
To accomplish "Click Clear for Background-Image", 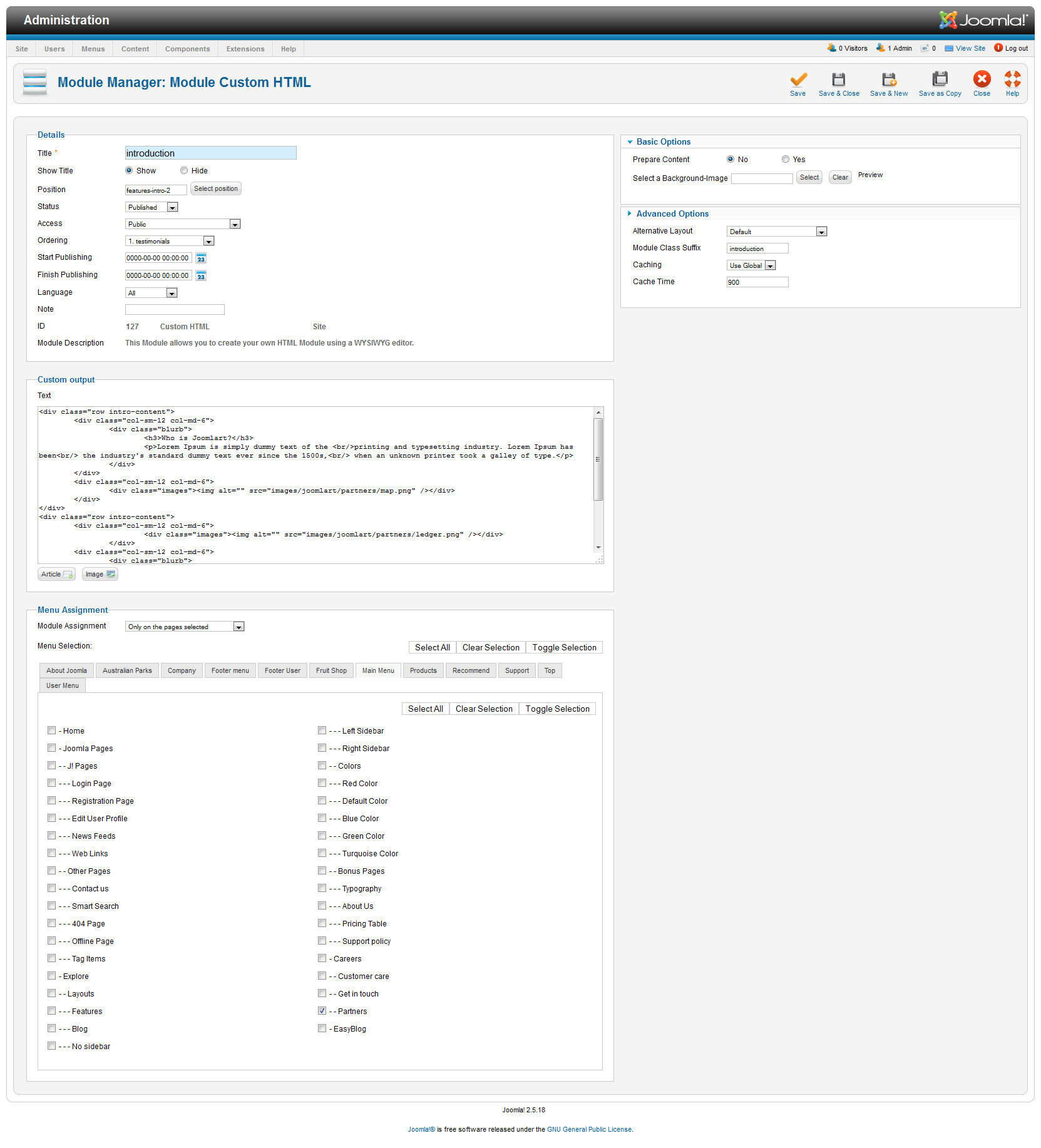I will [x=840, y=177].
